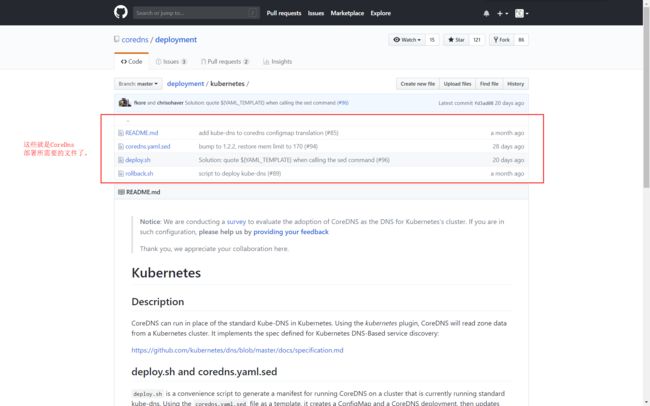Open the GitHub home logo
Viewport: 650px width, 406px height.
121,12
